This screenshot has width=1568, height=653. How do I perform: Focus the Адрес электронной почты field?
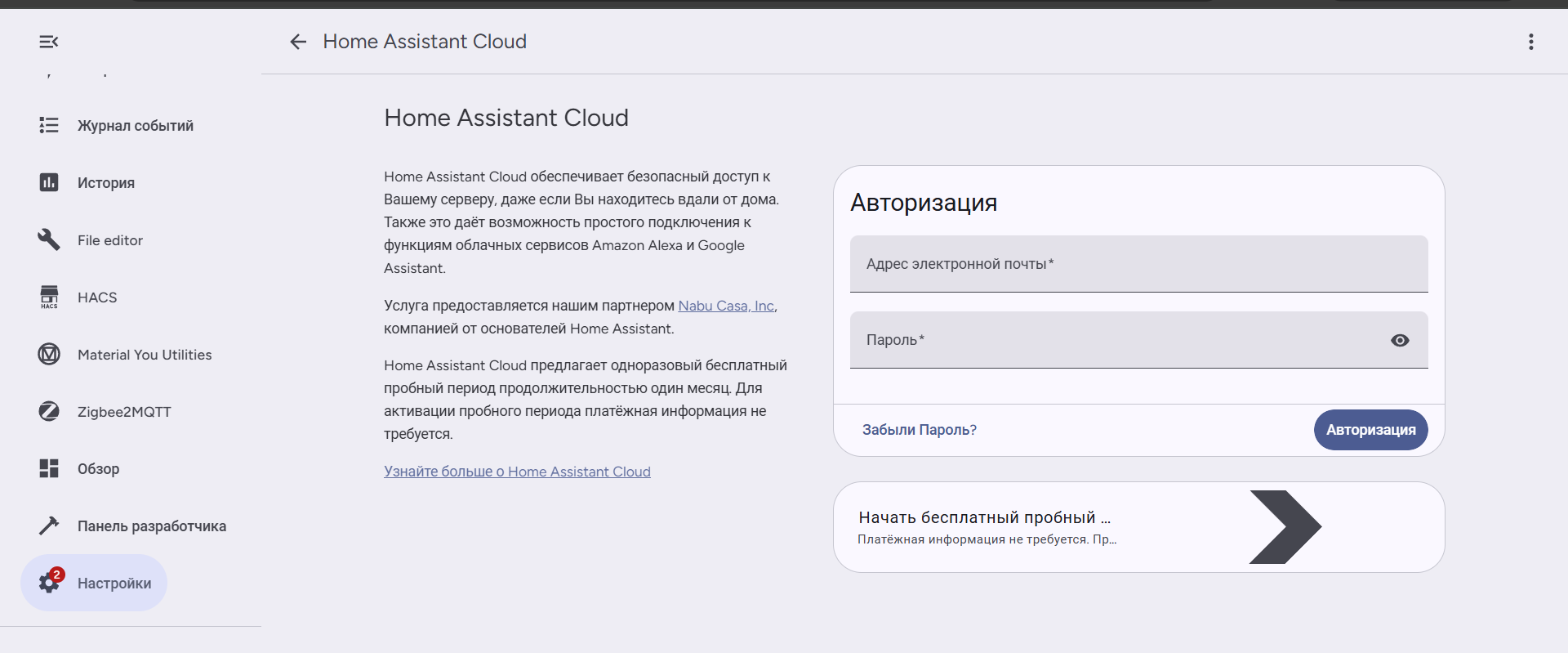click(1138, 264)
